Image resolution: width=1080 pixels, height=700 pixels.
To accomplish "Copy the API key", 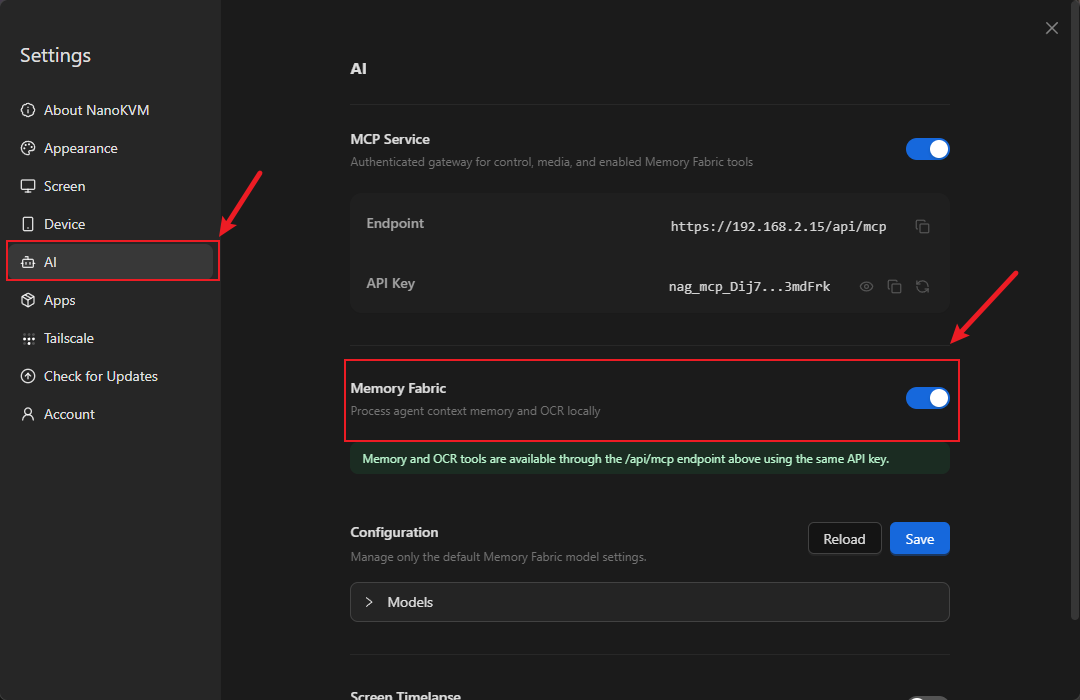I will [894, 287].
